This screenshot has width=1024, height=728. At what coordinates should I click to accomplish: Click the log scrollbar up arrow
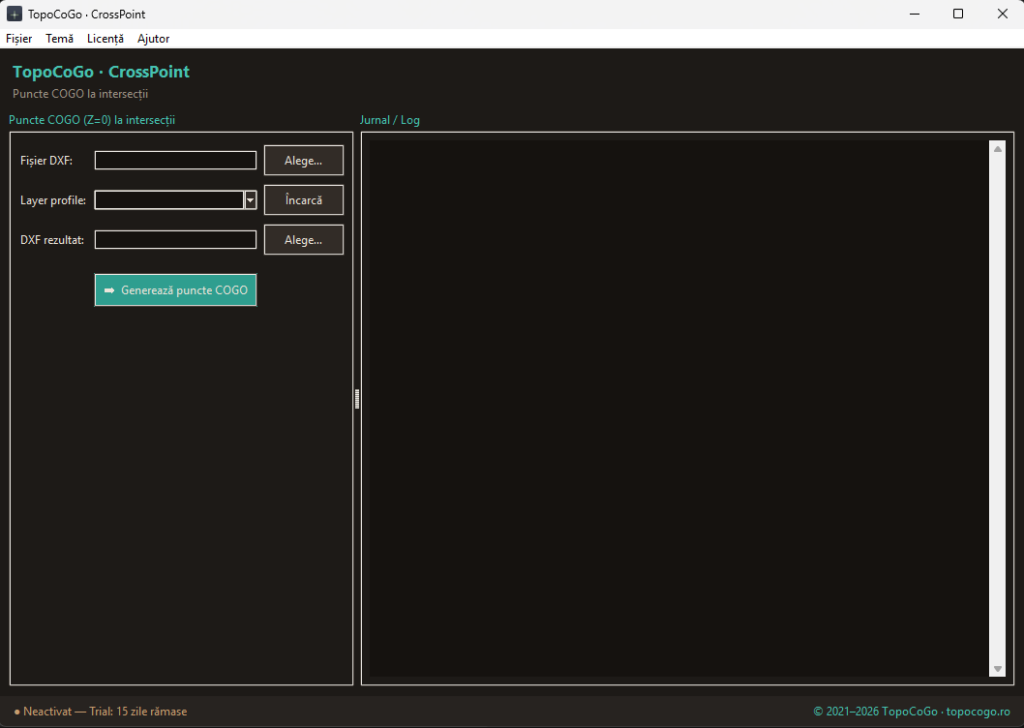pos(997,149)
